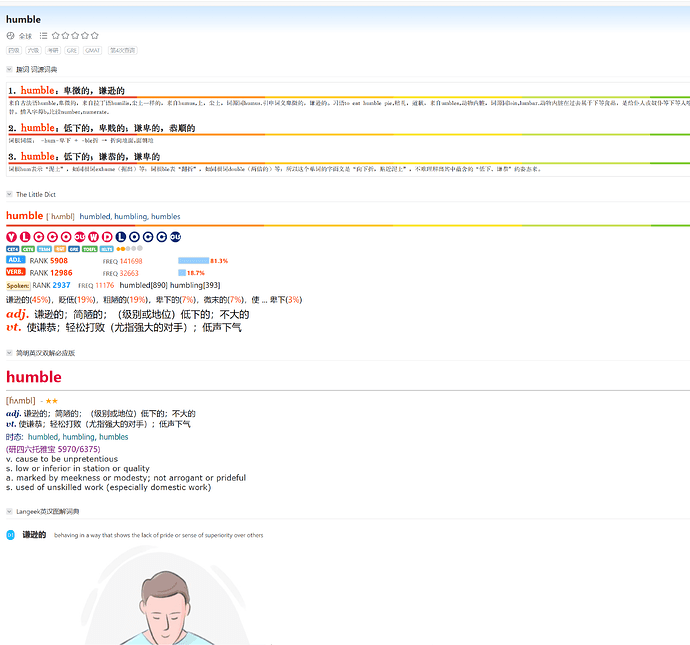Click the red L dictionary circle icon

(25, 237)
